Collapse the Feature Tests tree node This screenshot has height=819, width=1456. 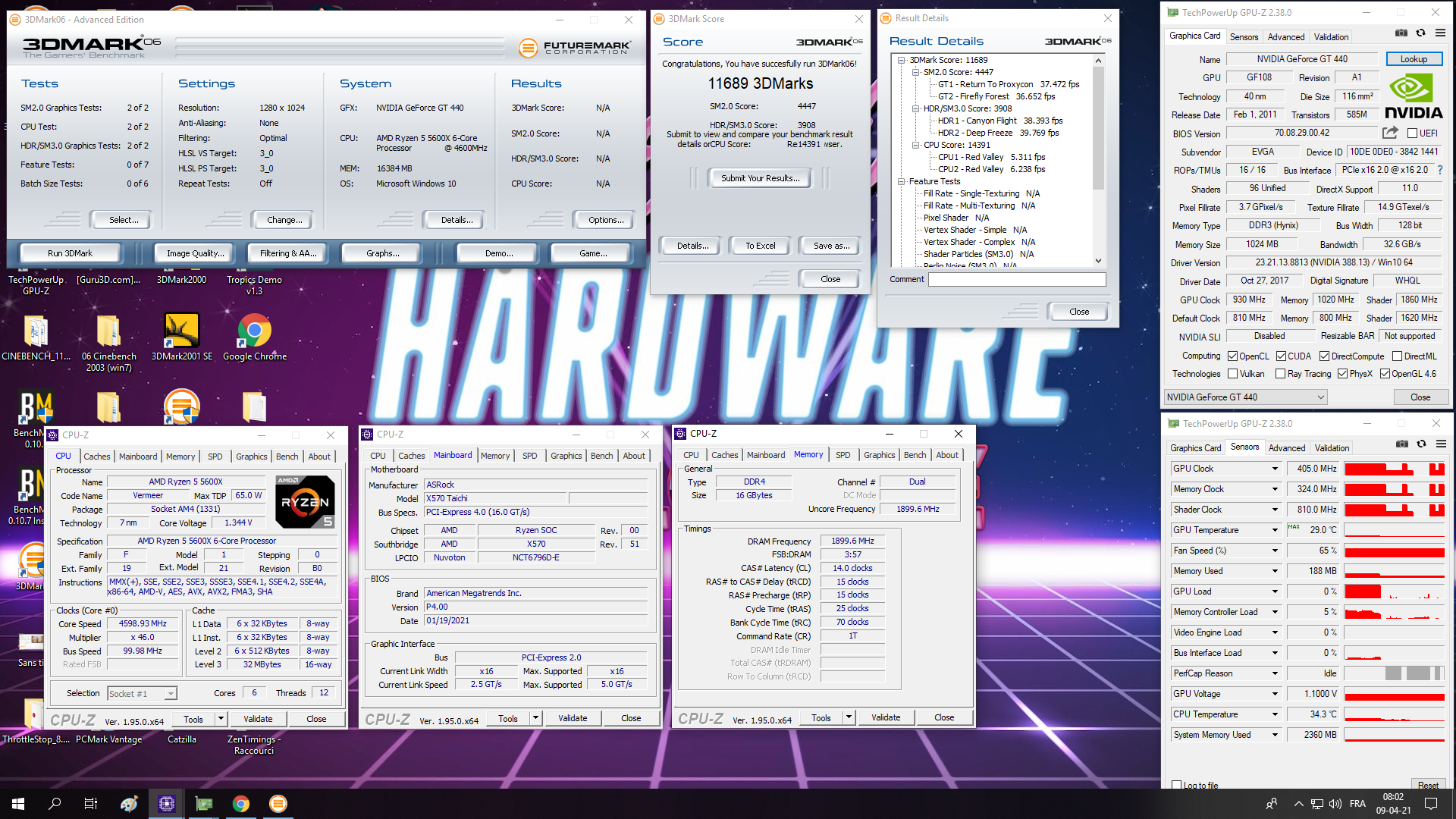[902, 181]
